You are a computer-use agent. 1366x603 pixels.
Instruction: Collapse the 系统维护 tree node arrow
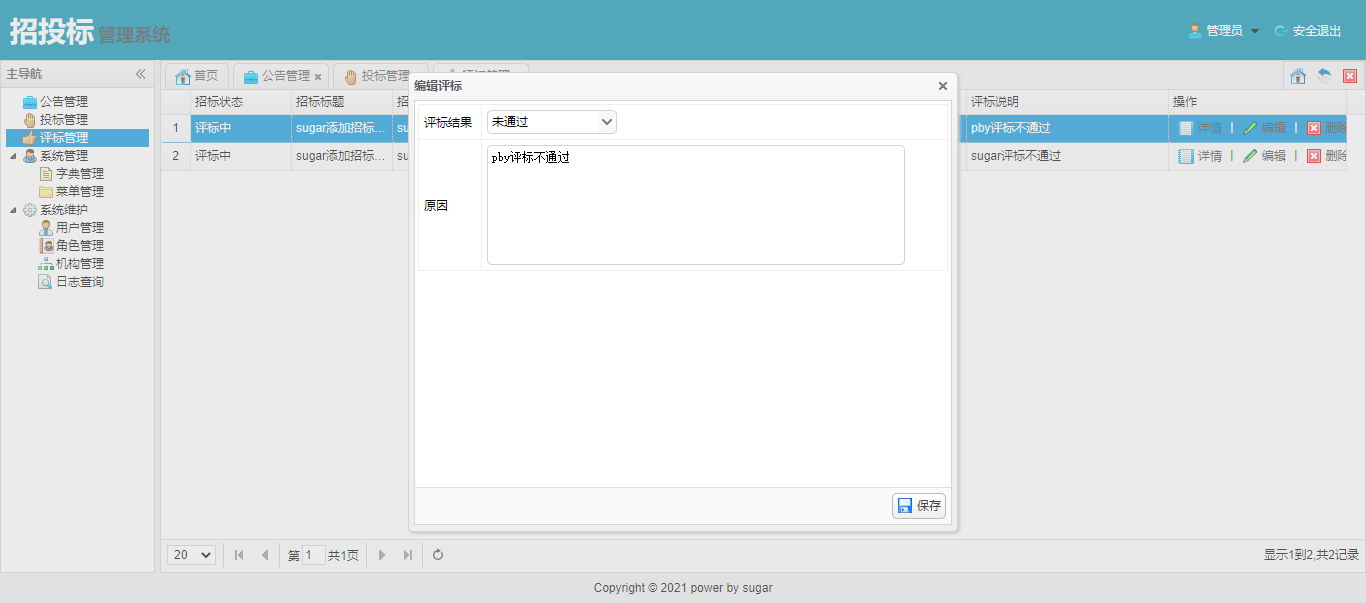tap(13, 210)
